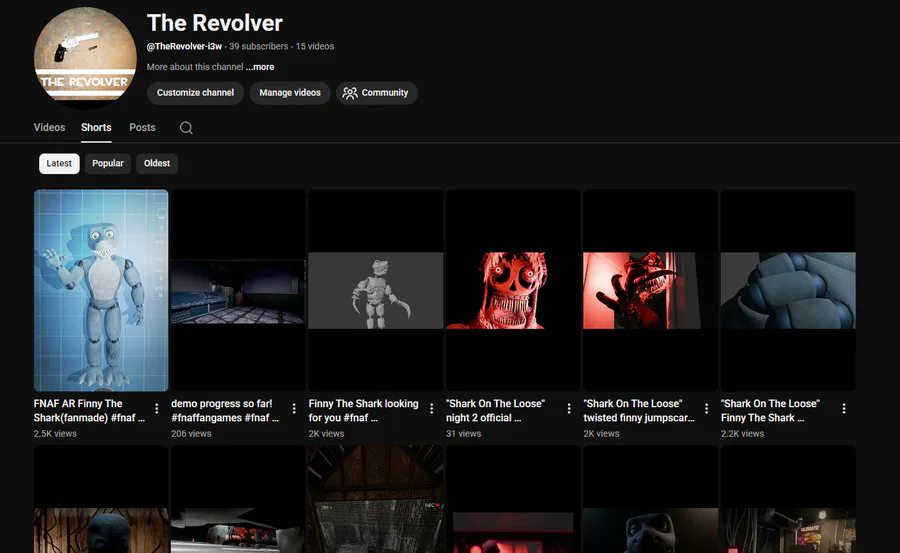
Task: Open options for Shark On The Loose Finny short
Action: tap(844, 408)
